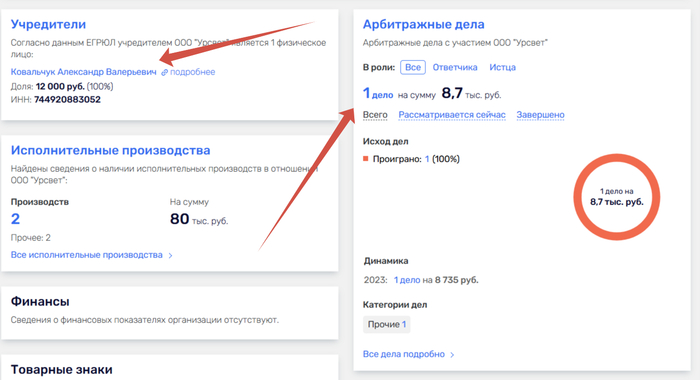Open Все дела подробно link
Screen dimensions: 700x380
click(x=404, y=354)
